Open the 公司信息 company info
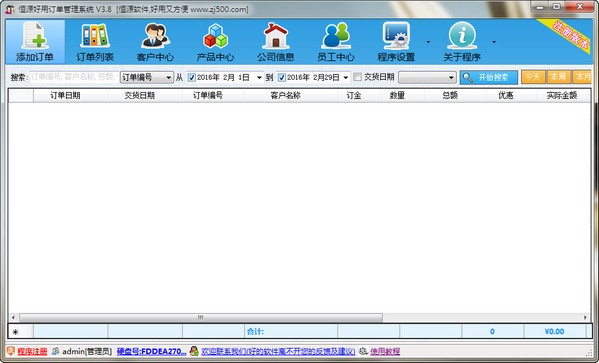This screenshot has width=599, height=363. [x=275, y=42]
